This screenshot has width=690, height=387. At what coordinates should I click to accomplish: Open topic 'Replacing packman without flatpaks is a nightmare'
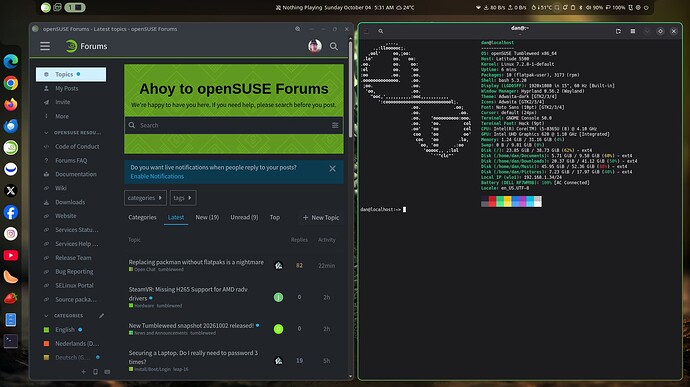[196, 262]
